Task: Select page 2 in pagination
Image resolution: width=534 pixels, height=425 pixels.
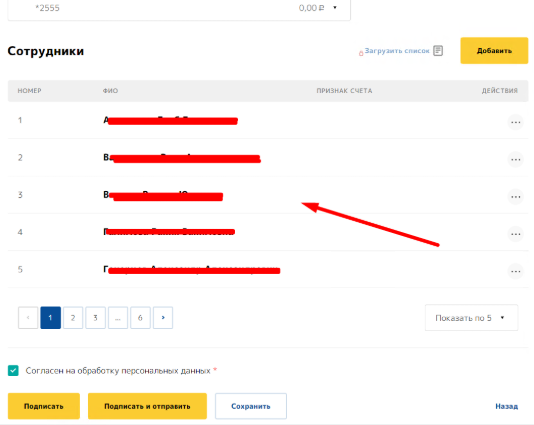Action: click(73, 318)
